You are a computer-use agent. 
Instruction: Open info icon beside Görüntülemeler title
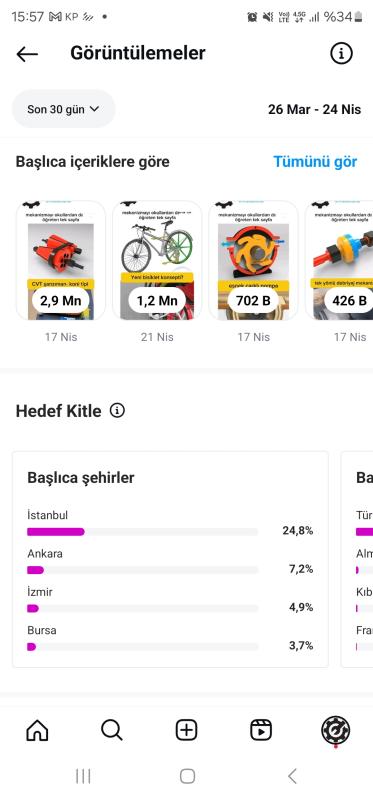pos(341,53)
